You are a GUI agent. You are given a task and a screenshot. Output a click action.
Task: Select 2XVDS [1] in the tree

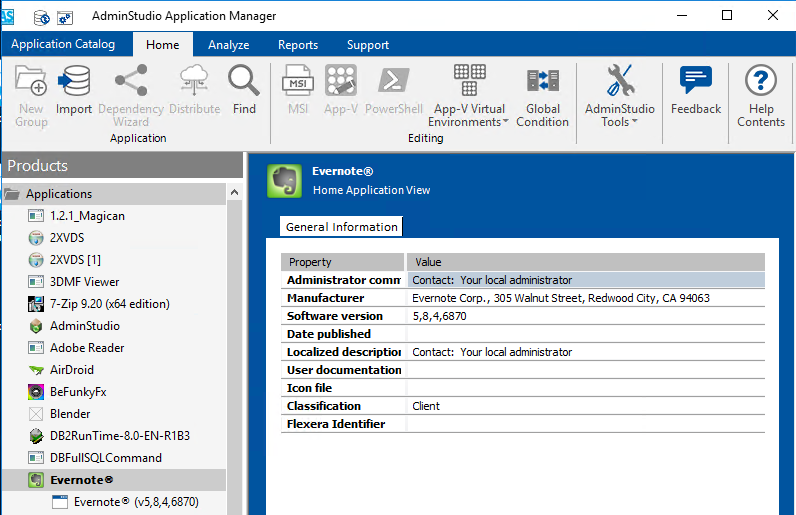click(x=75, y=260)
